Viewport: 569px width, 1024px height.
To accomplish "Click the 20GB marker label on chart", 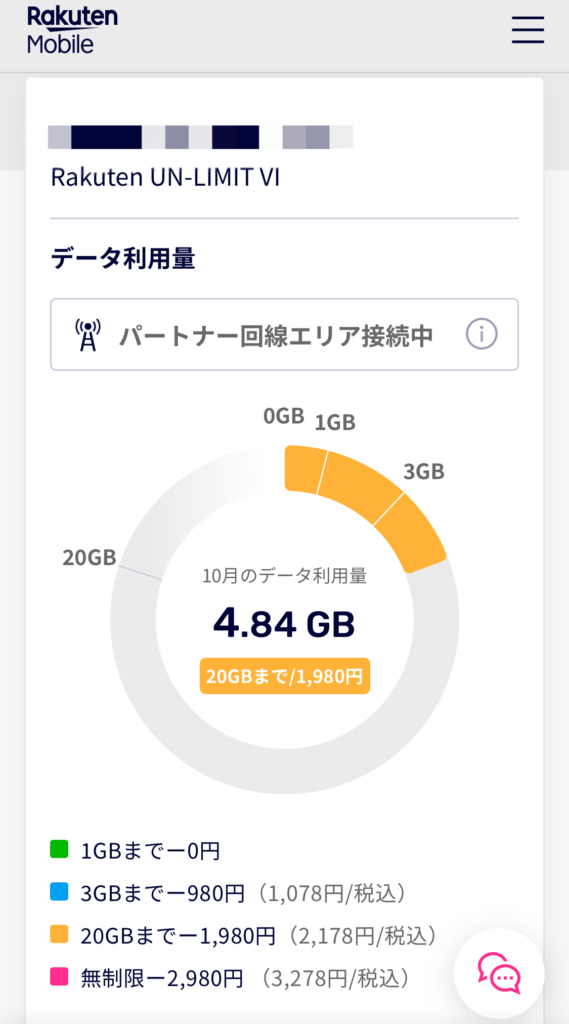I will tap(89, 558).
